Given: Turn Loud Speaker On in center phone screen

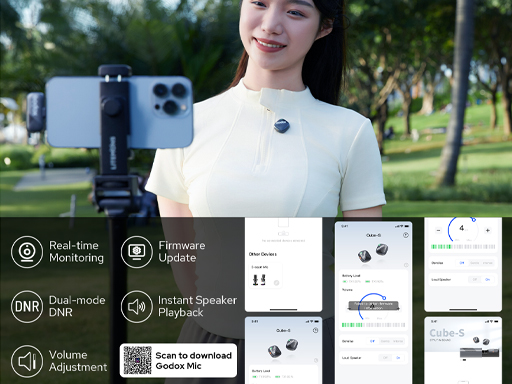Looking at the screenshot, I should pos(398,358).
